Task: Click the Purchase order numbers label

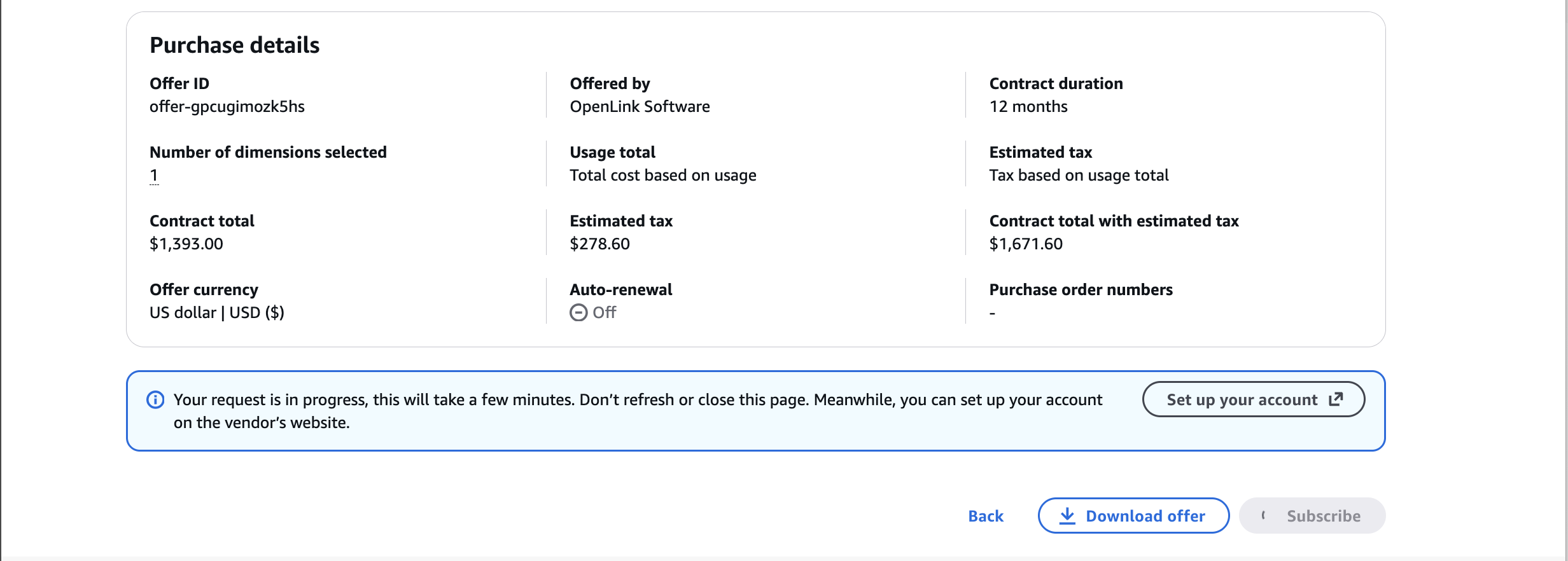Action: tap(1081, 289)
